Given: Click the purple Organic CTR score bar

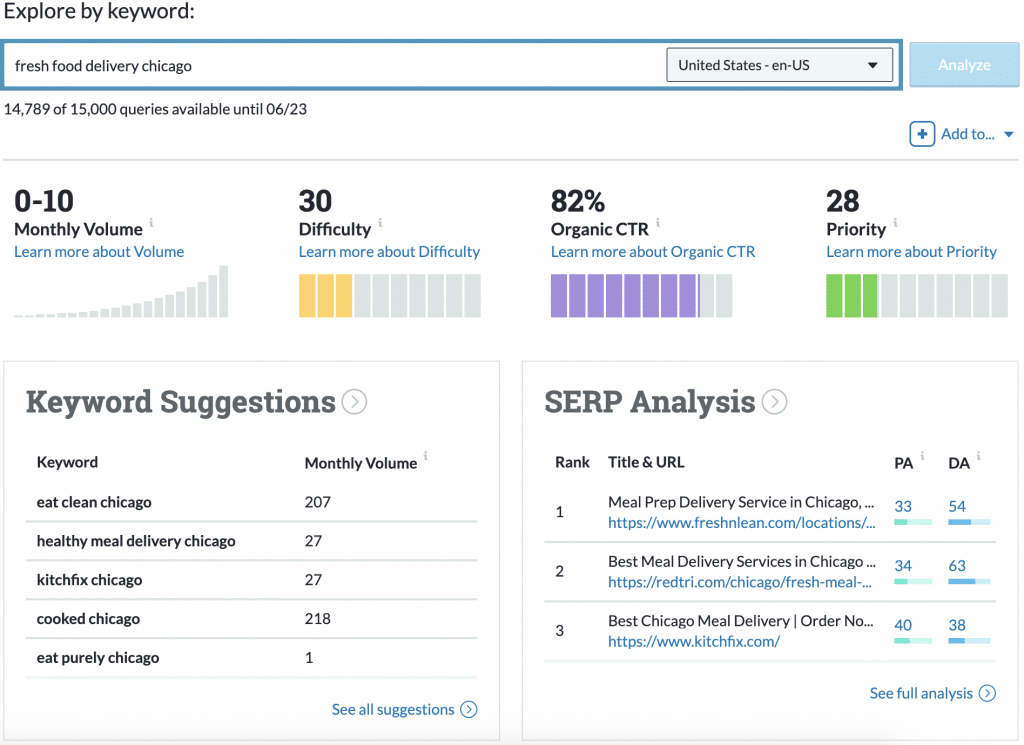Looking at the screenshot, I should pyautogui.click(x=641, y=296).
